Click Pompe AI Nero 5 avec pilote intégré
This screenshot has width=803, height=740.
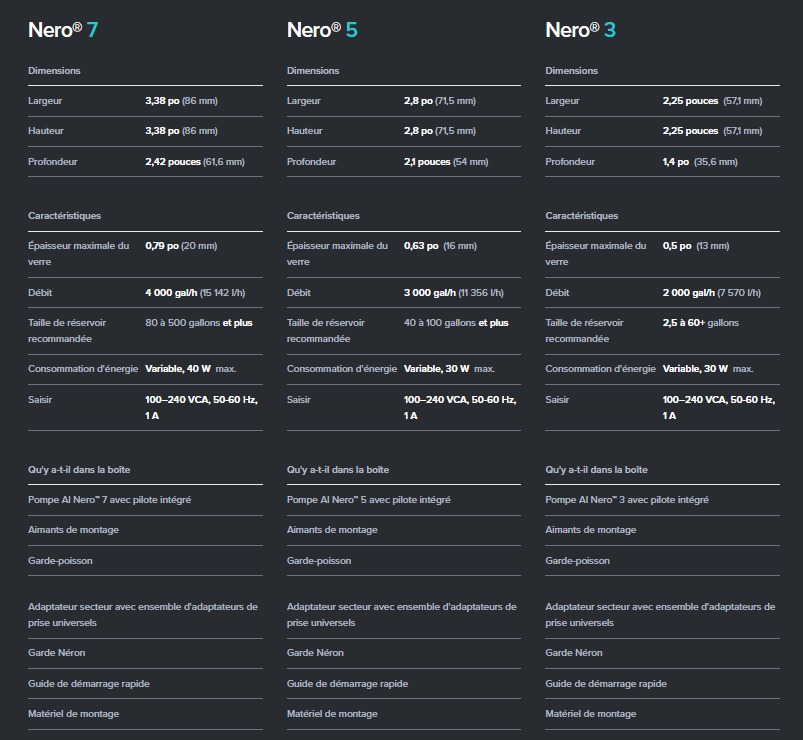click(x=369, y=500)
